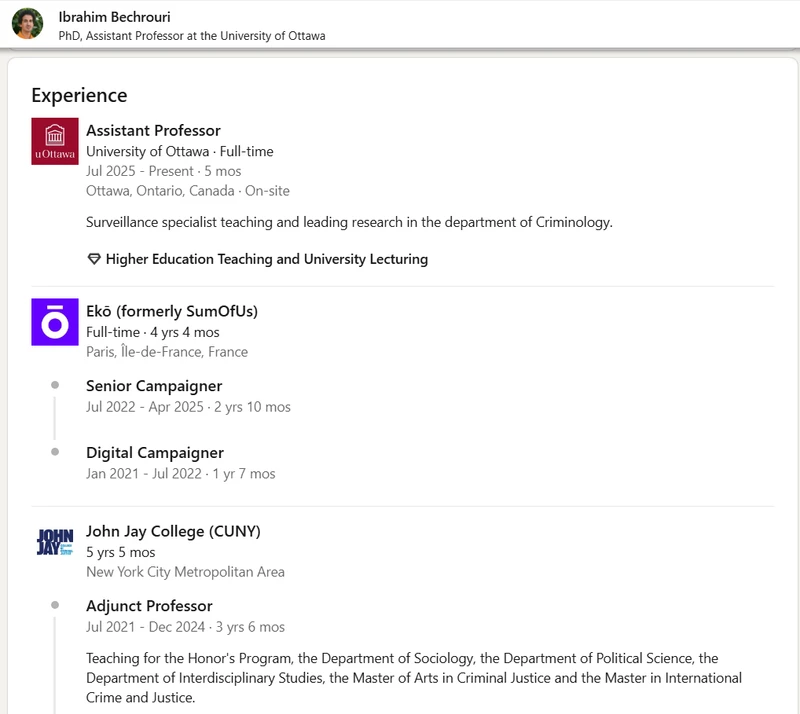800x714 pixels.
Task: Click the Experience section heading
Action: point(79,95)
